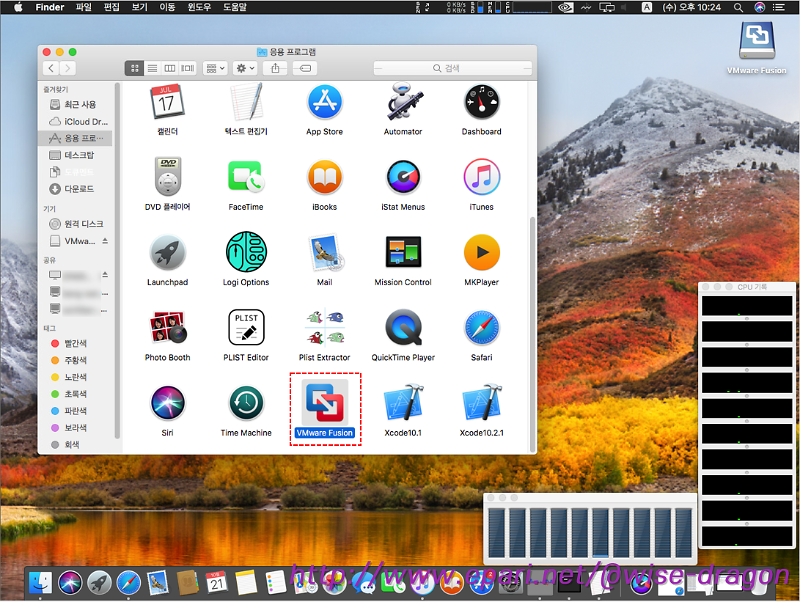Screen dimensions: 800x602
Task: Select FaceTime in the Applications folder
Action: 246,177
